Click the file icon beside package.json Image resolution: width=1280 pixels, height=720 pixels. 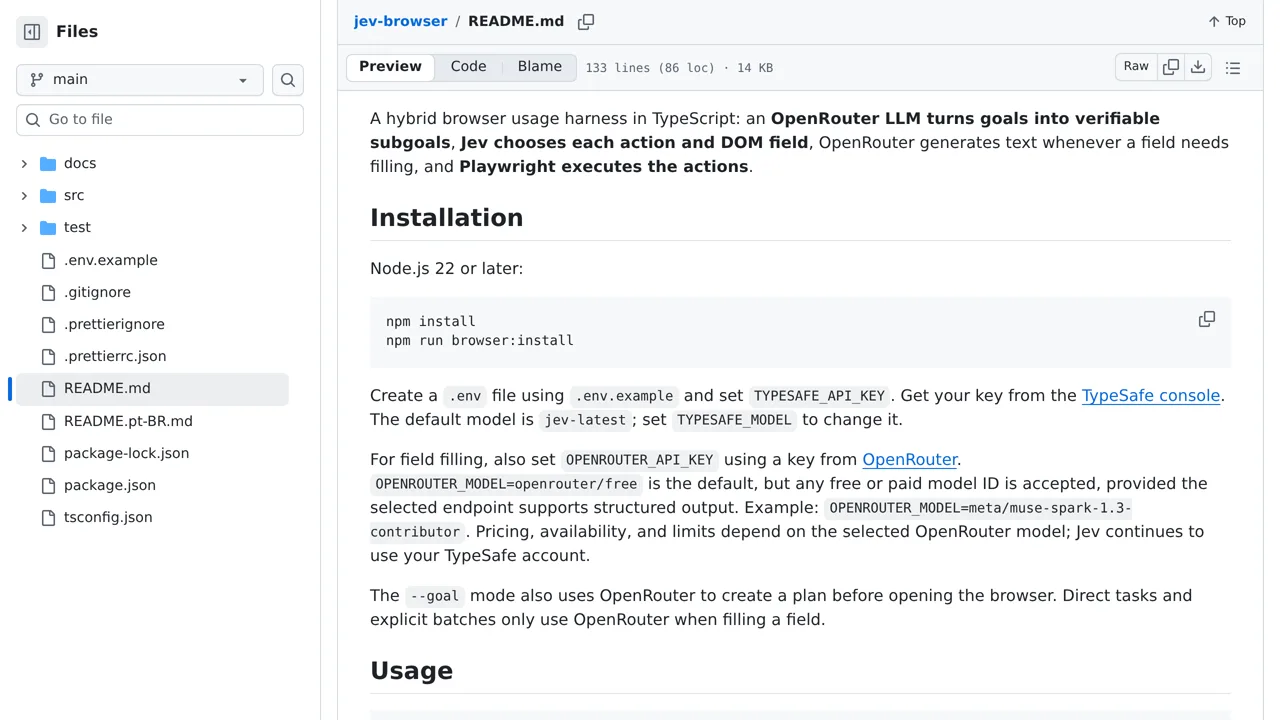pos(48,485)
